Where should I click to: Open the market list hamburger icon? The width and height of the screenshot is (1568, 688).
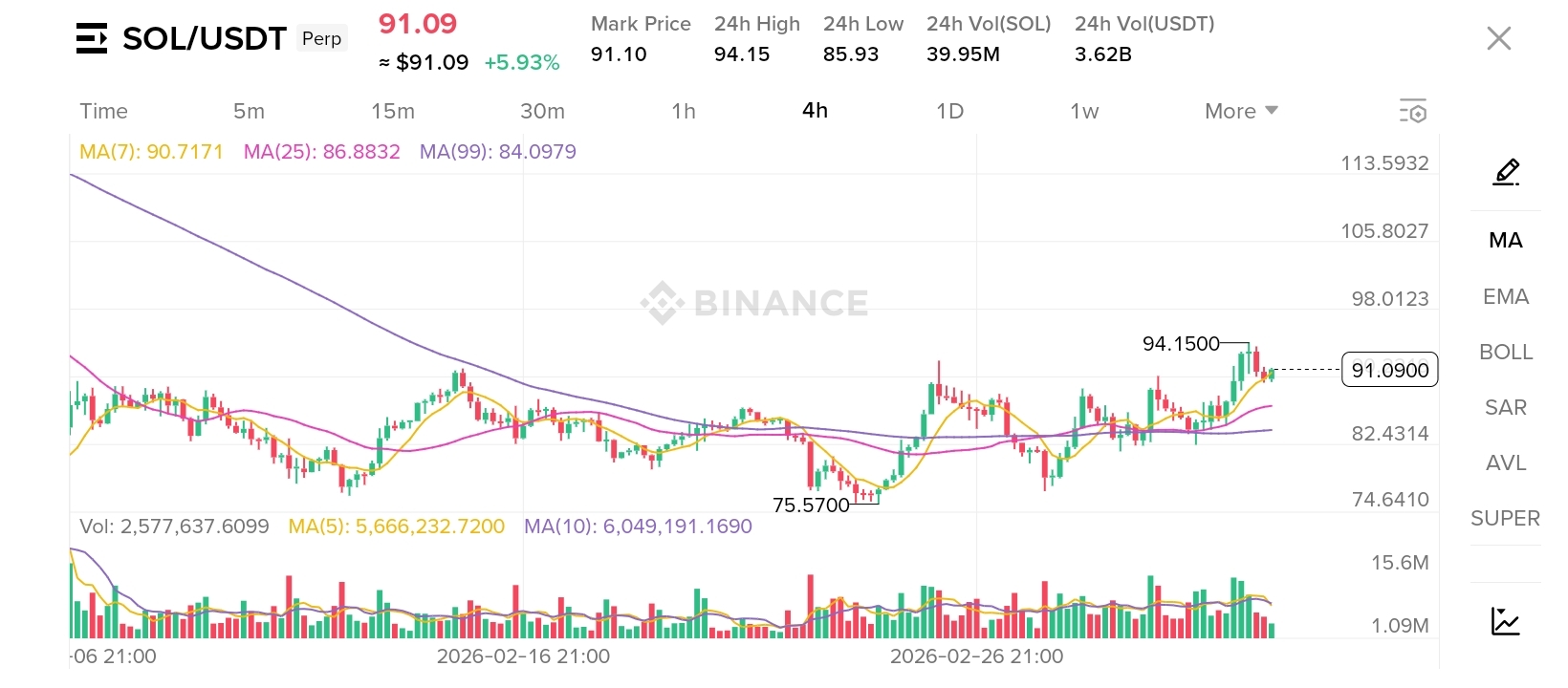(91, 38)
